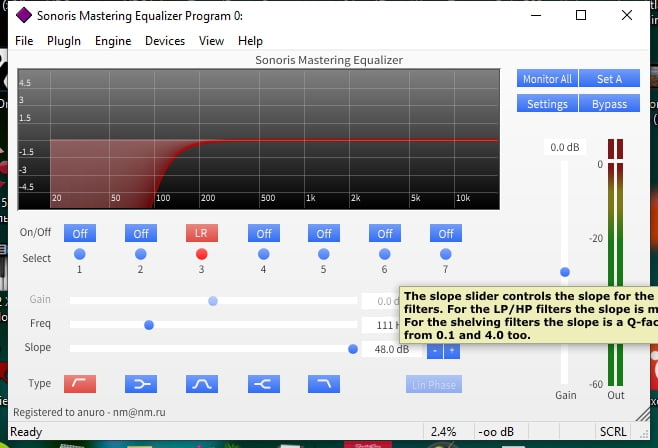Click the Bypass button
Viewport: 658px width, 448px height.
tap(609, 104)
